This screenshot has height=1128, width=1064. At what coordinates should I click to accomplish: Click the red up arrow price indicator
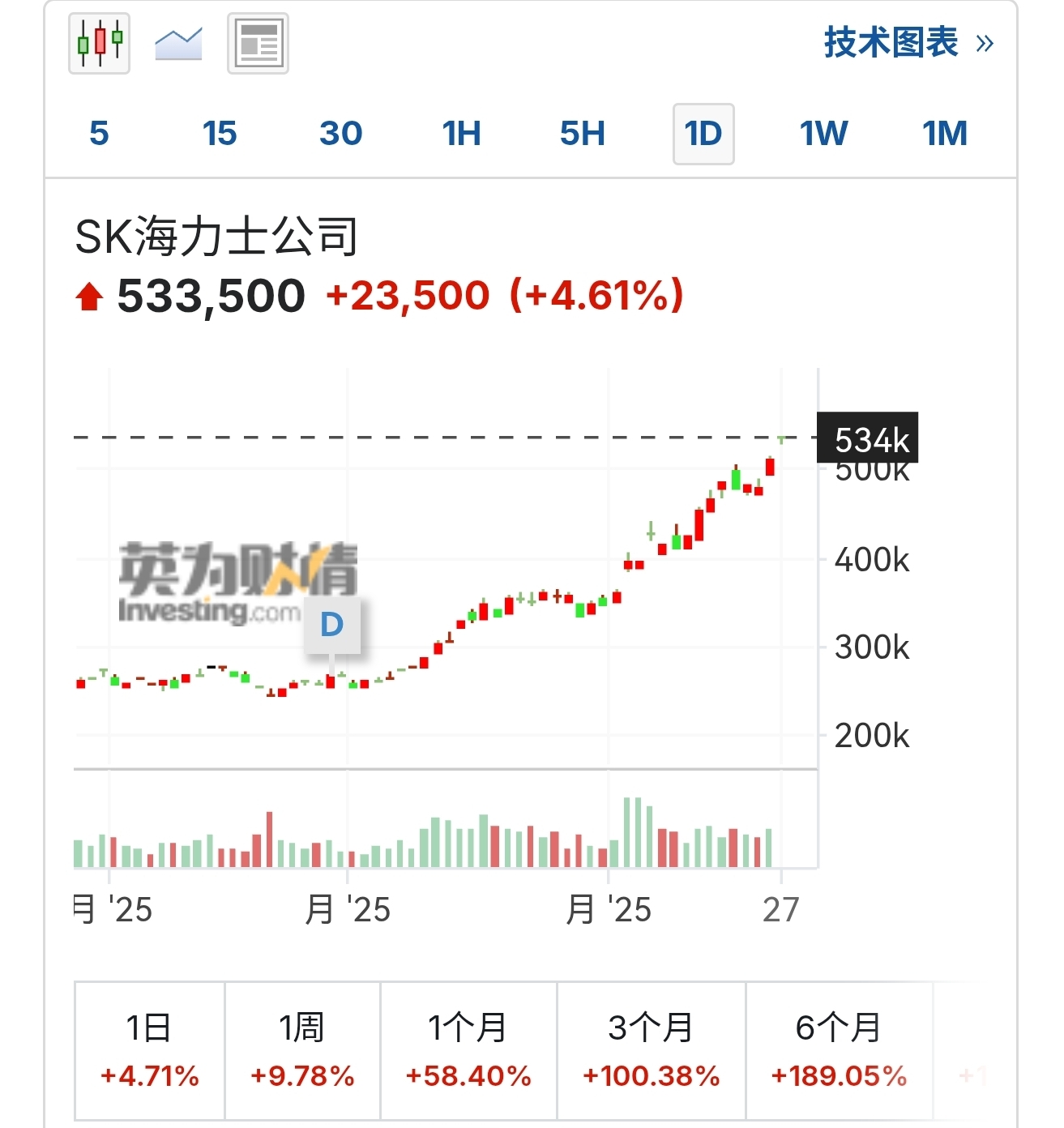tap(89, 297)
